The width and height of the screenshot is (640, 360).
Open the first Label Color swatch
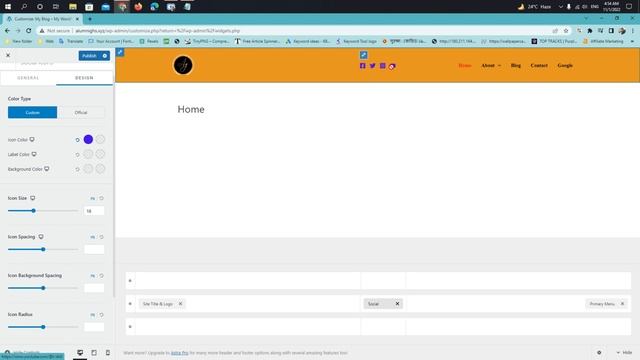click(88, 154)
